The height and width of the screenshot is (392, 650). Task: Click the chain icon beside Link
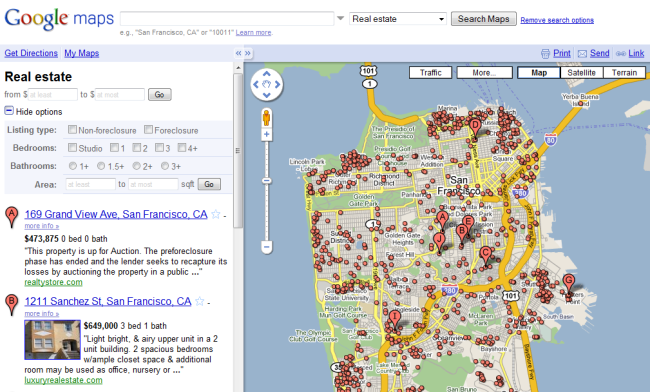[621, 53]
